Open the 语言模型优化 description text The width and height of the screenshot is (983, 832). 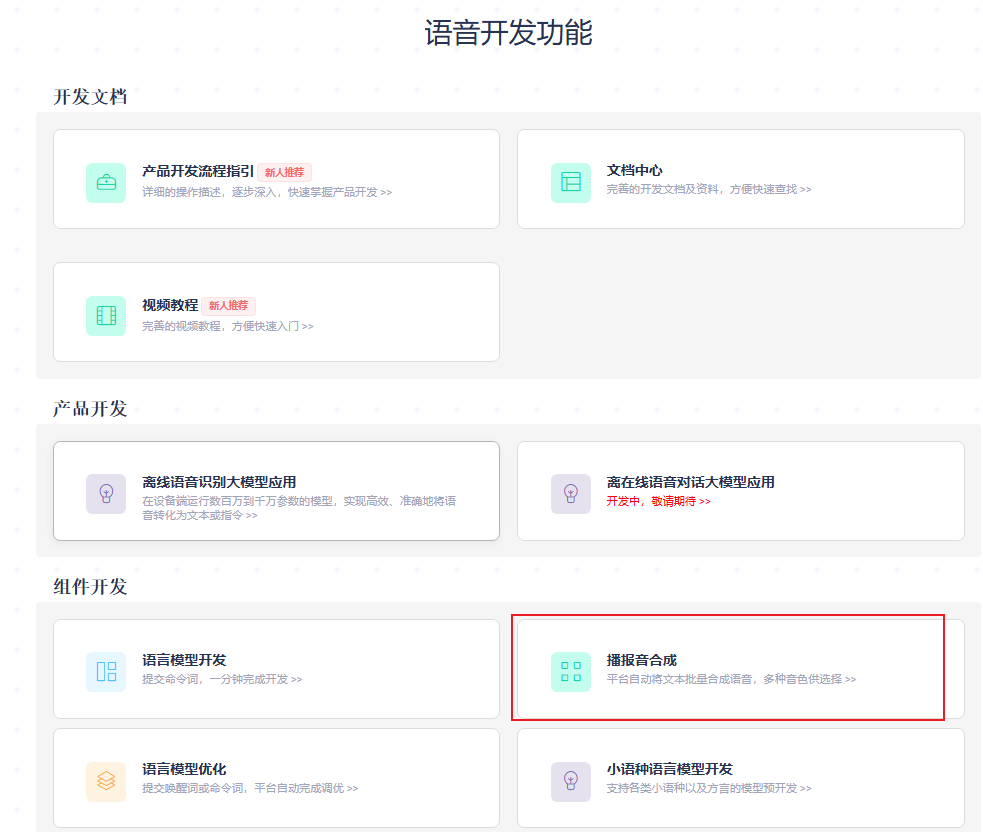[x=249, y=788]
